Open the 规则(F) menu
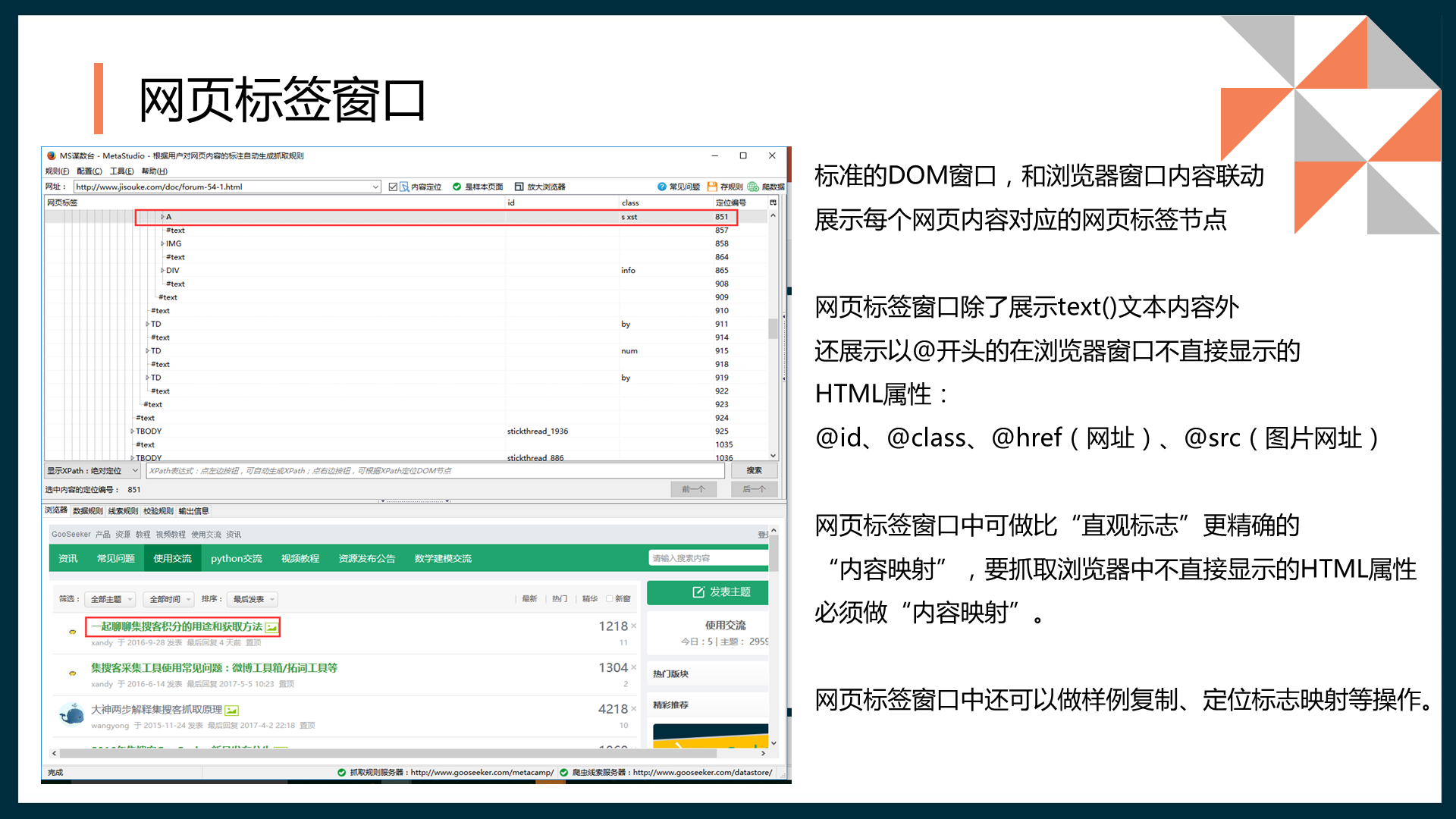Screen dimensions: 1456x819 pyautogui.click(x=57, y=171)
